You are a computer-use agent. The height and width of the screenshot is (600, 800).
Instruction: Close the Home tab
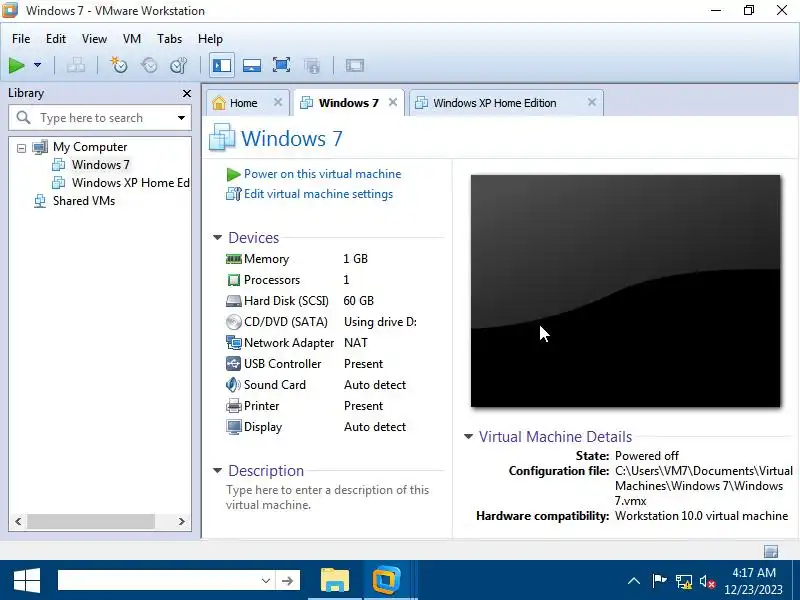(278, 102)
